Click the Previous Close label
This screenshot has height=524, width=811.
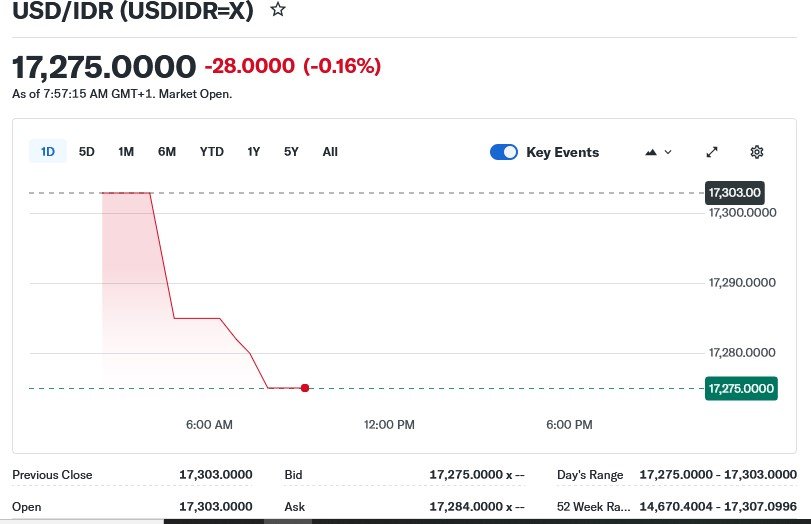tap(52, 475)
